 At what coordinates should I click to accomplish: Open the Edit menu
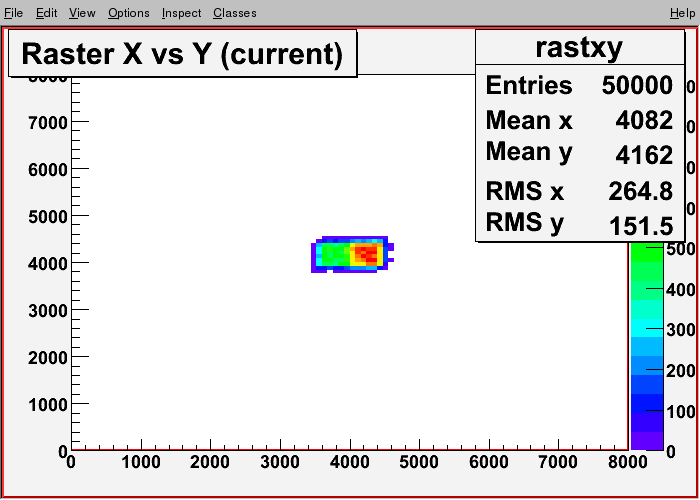coord(46,13)
